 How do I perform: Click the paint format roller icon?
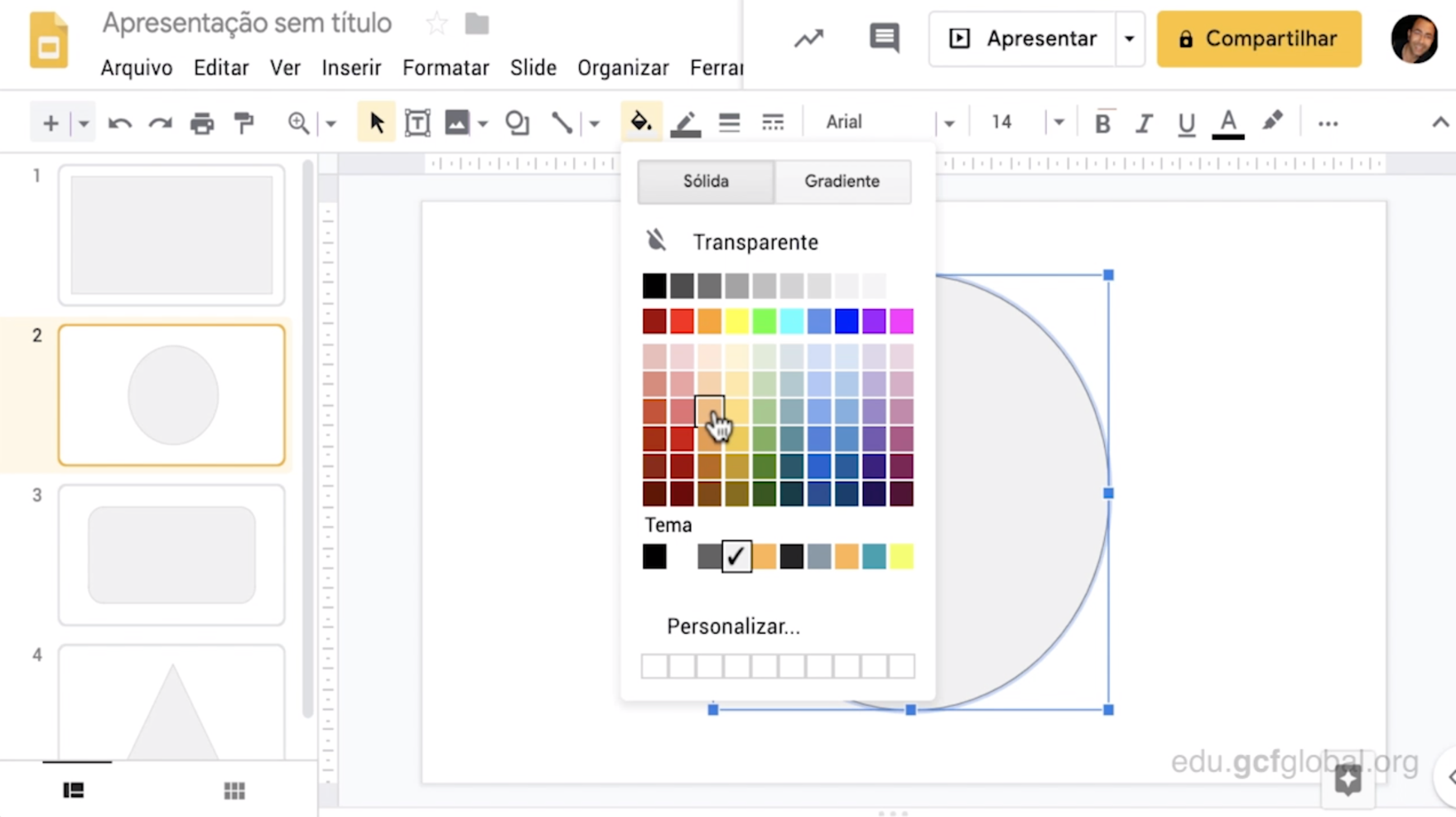[243, 123]
